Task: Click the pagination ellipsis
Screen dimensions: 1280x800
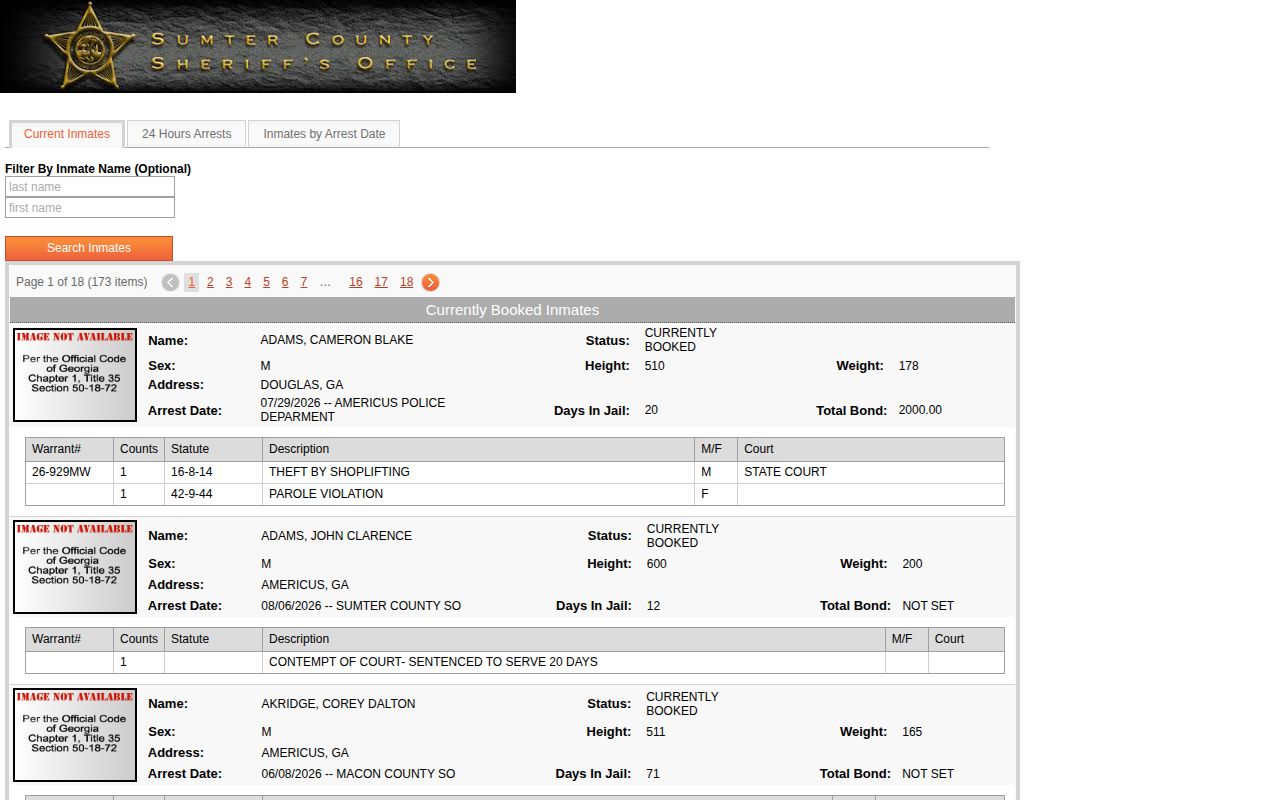Action: pos(325,282)
